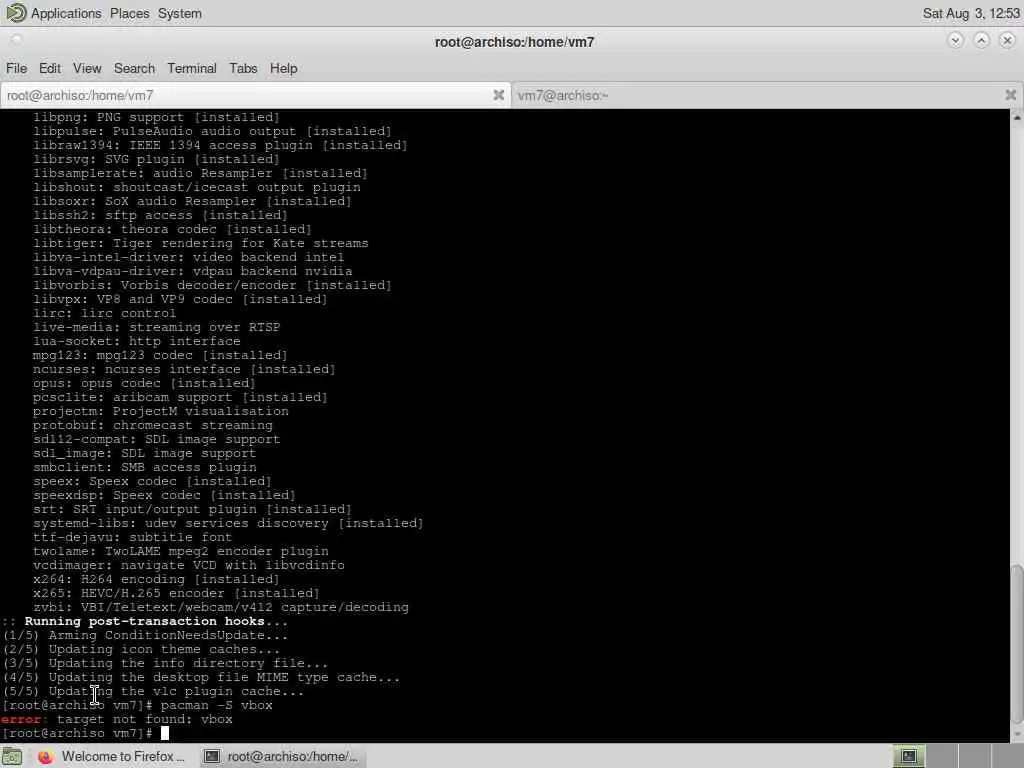
Task: Open the Applications menu
Action: (66, 13)
